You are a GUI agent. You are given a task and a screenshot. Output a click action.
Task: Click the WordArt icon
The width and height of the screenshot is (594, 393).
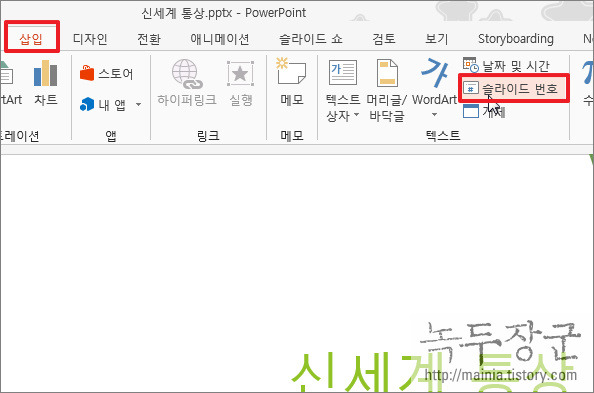pos(435,72)
